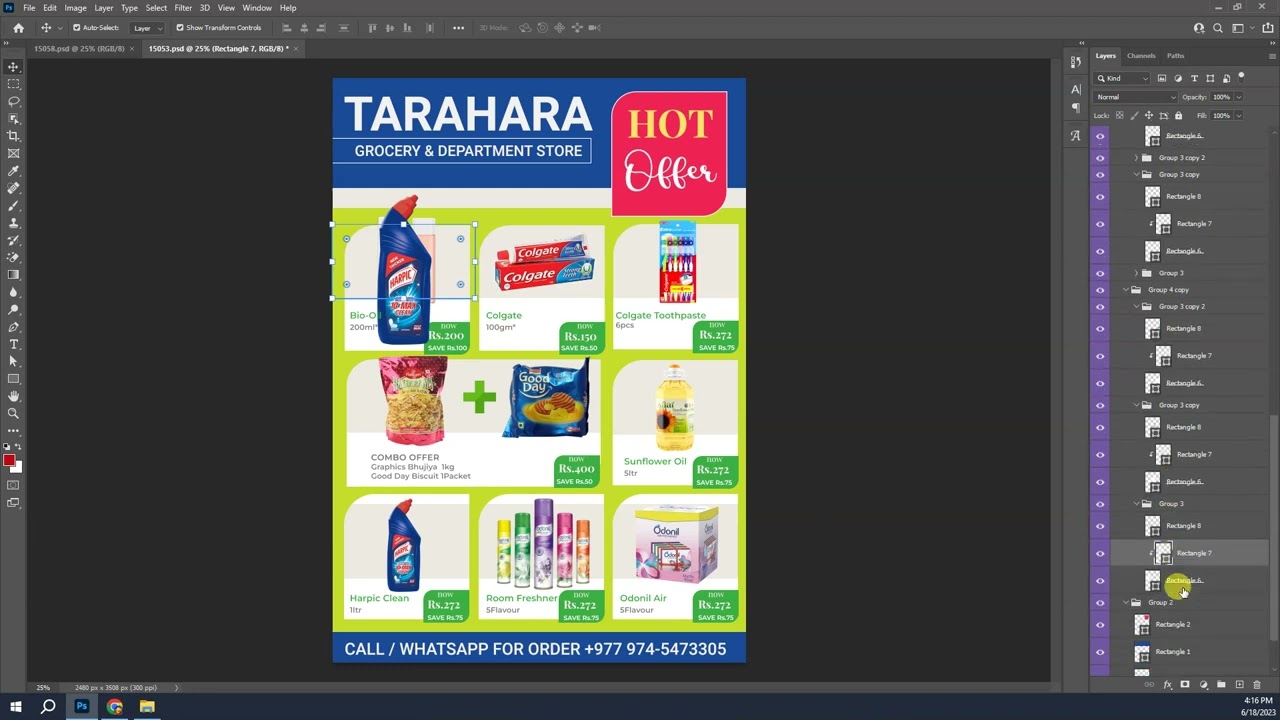The height and width of the screenshot is (720, 1280).
Task: Collapse the Group 4 copy folder
Action: click(1125, 290)
